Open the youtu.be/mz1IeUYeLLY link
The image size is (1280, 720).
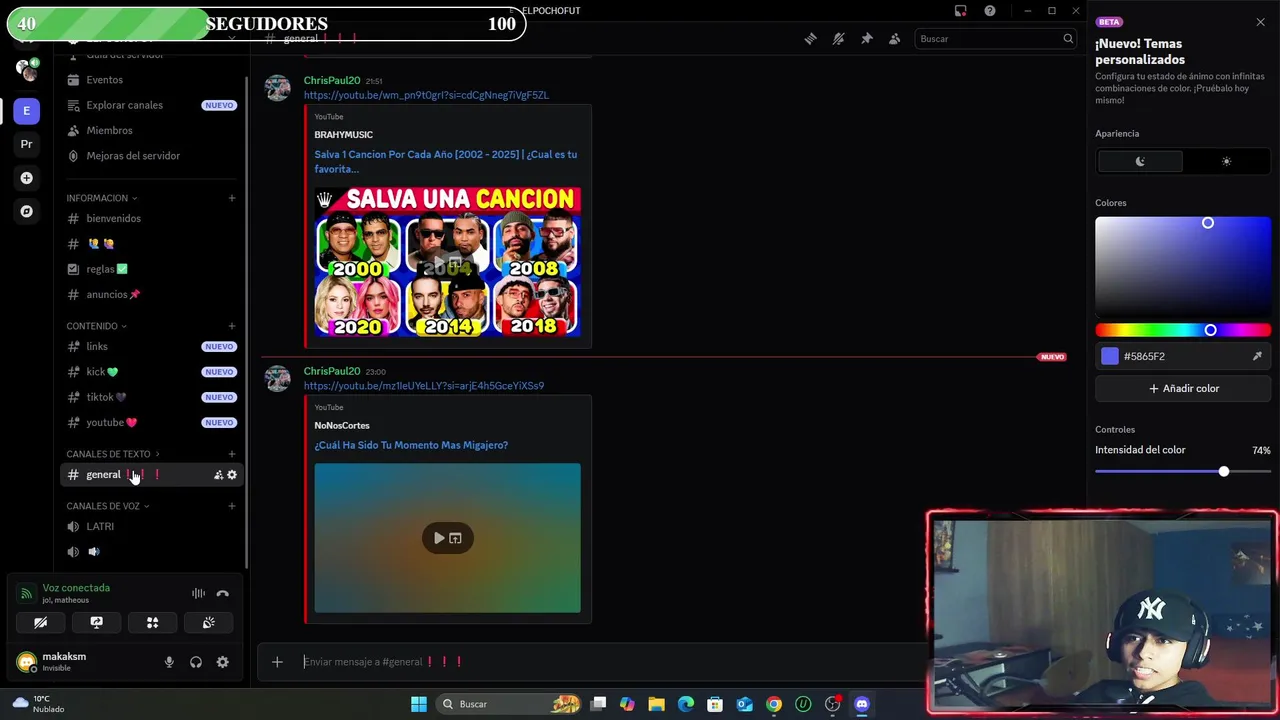click(x=424, y=386)
